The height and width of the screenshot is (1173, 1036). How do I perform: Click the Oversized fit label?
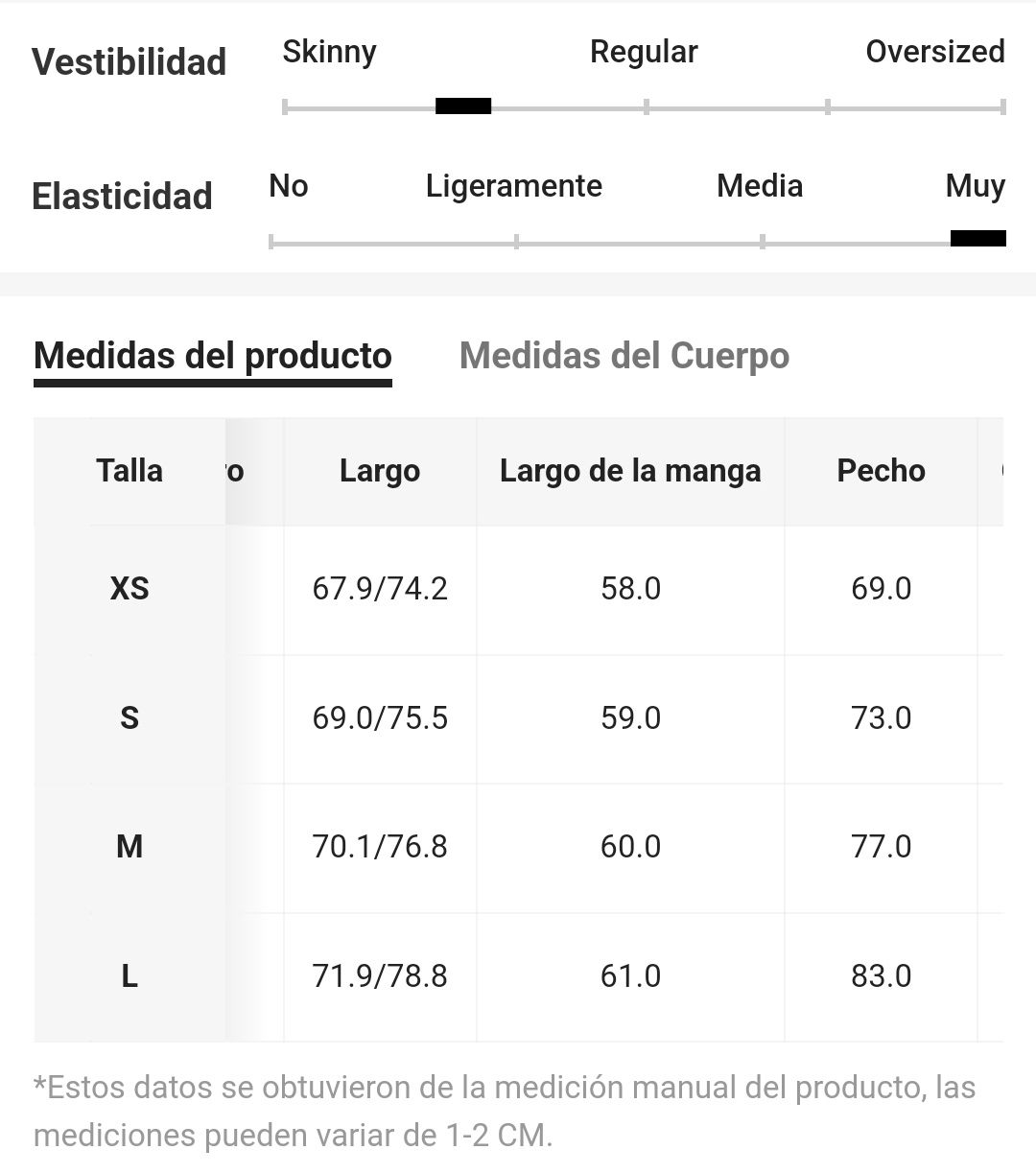pyautogui.click(x=935, y=52)
